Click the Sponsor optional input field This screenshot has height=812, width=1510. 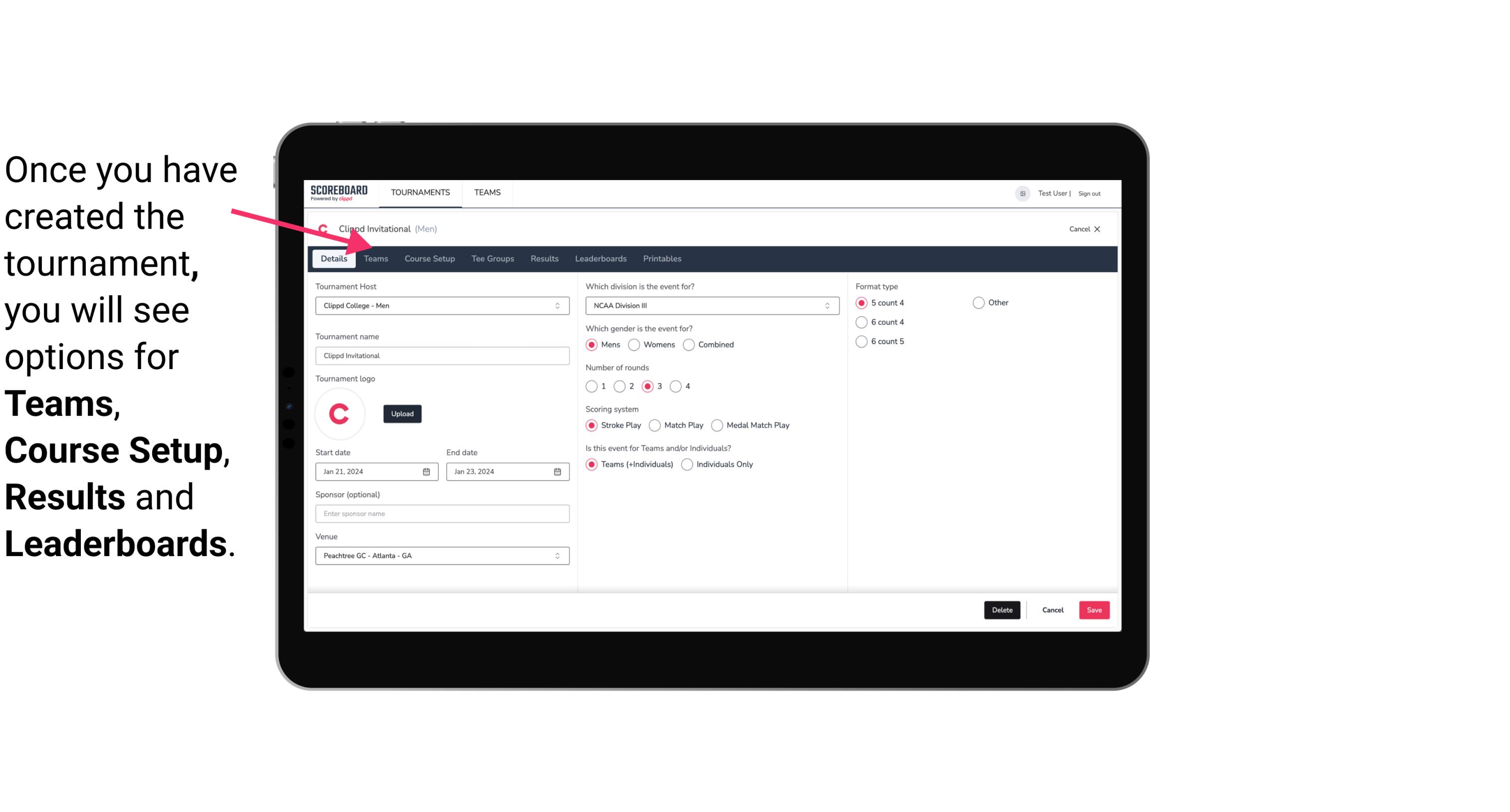pyautogui.click(x=441, y=513)
